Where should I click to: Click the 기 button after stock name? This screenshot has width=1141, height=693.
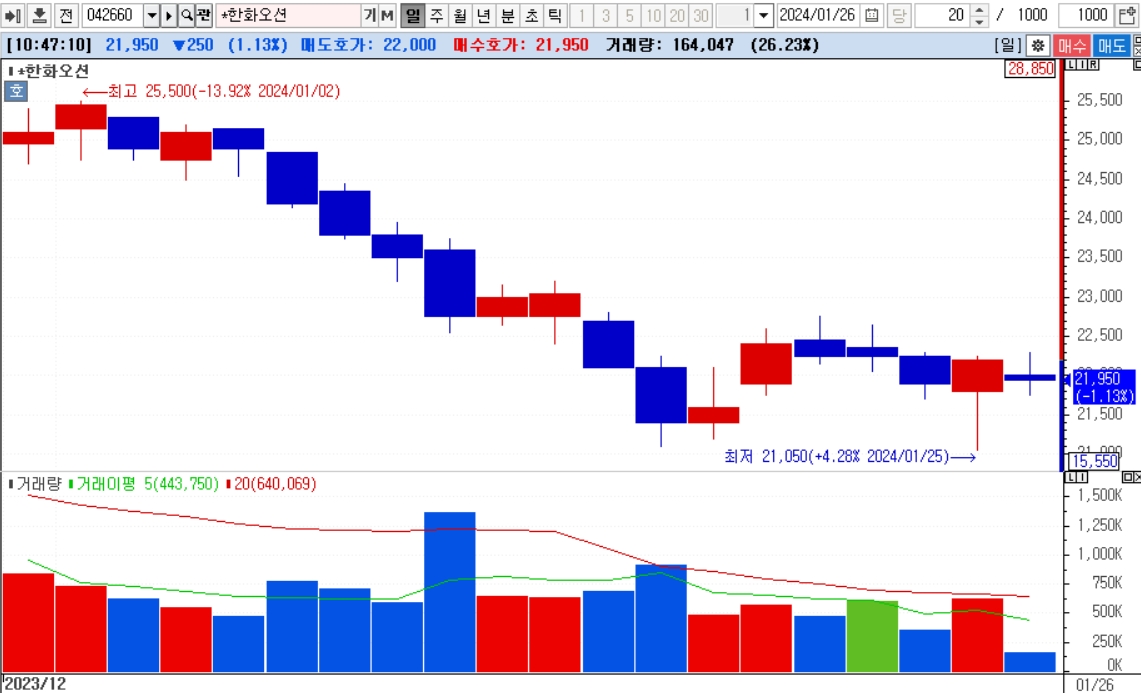(x=370, y=15)
